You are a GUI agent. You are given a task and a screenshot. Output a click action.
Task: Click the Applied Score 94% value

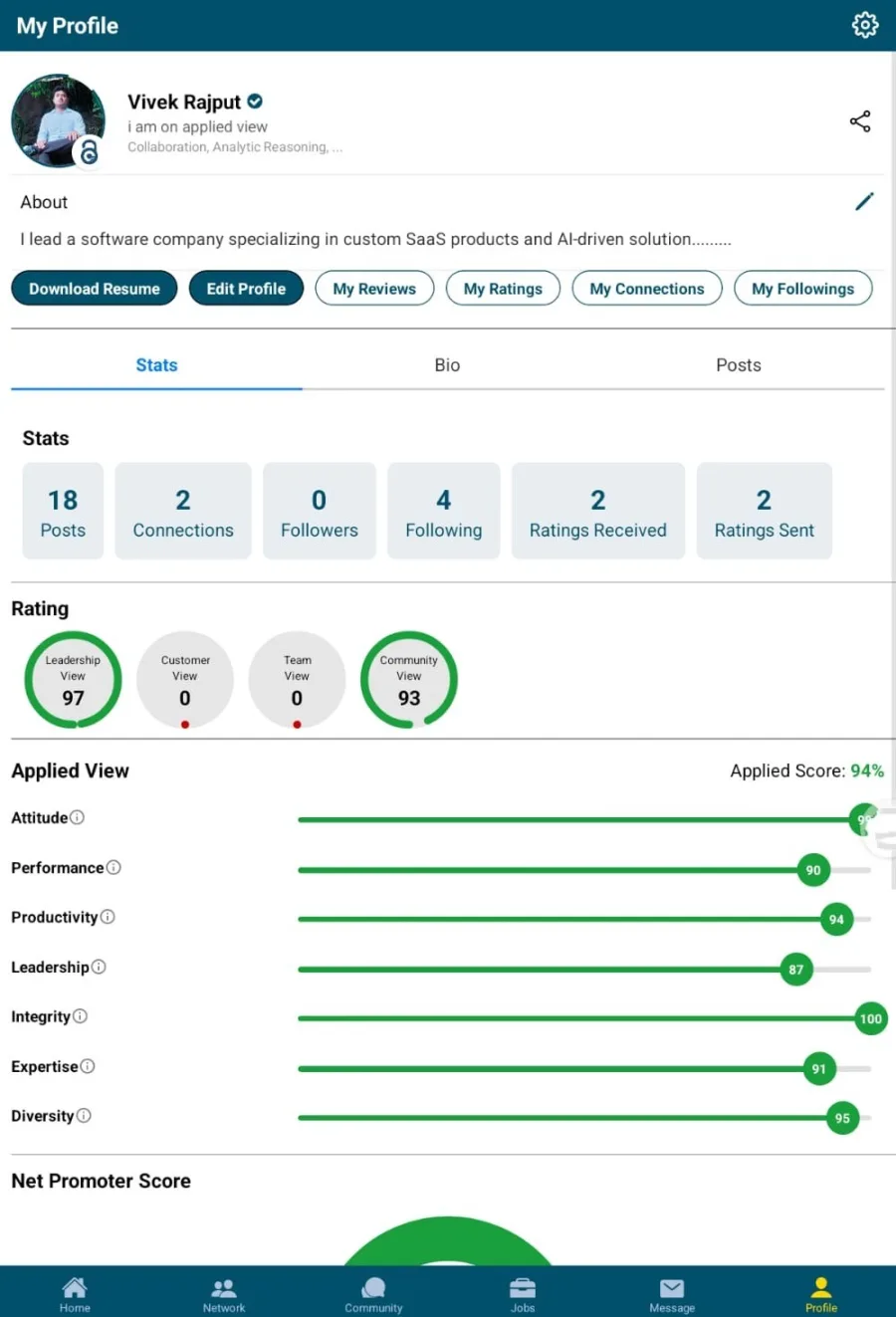[866, 770]
